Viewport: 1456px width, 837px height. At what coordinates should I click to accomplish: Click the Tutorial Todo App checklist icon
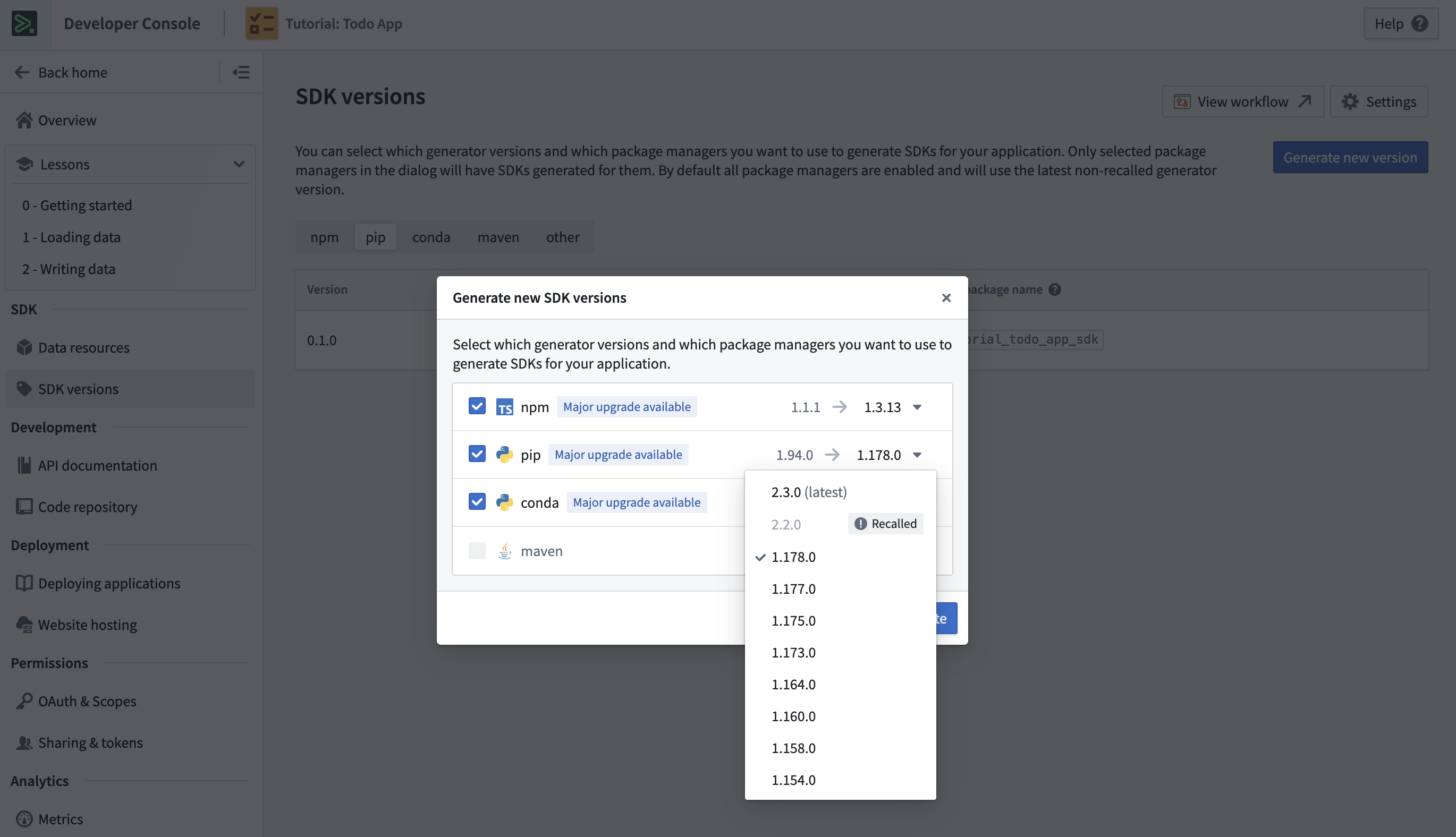(x=261, y=23)
